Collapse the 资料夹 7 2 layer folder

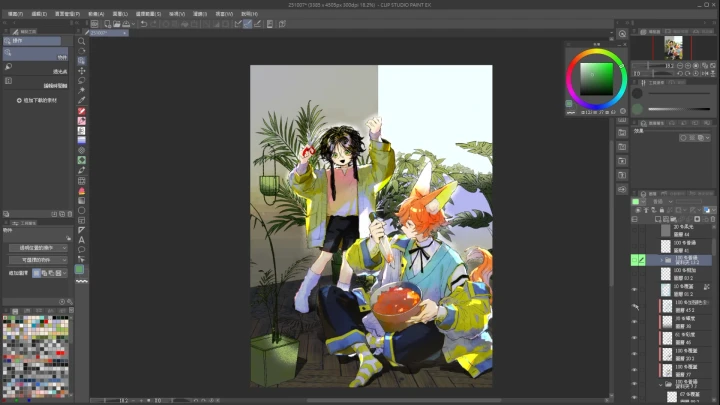[660, 385]
